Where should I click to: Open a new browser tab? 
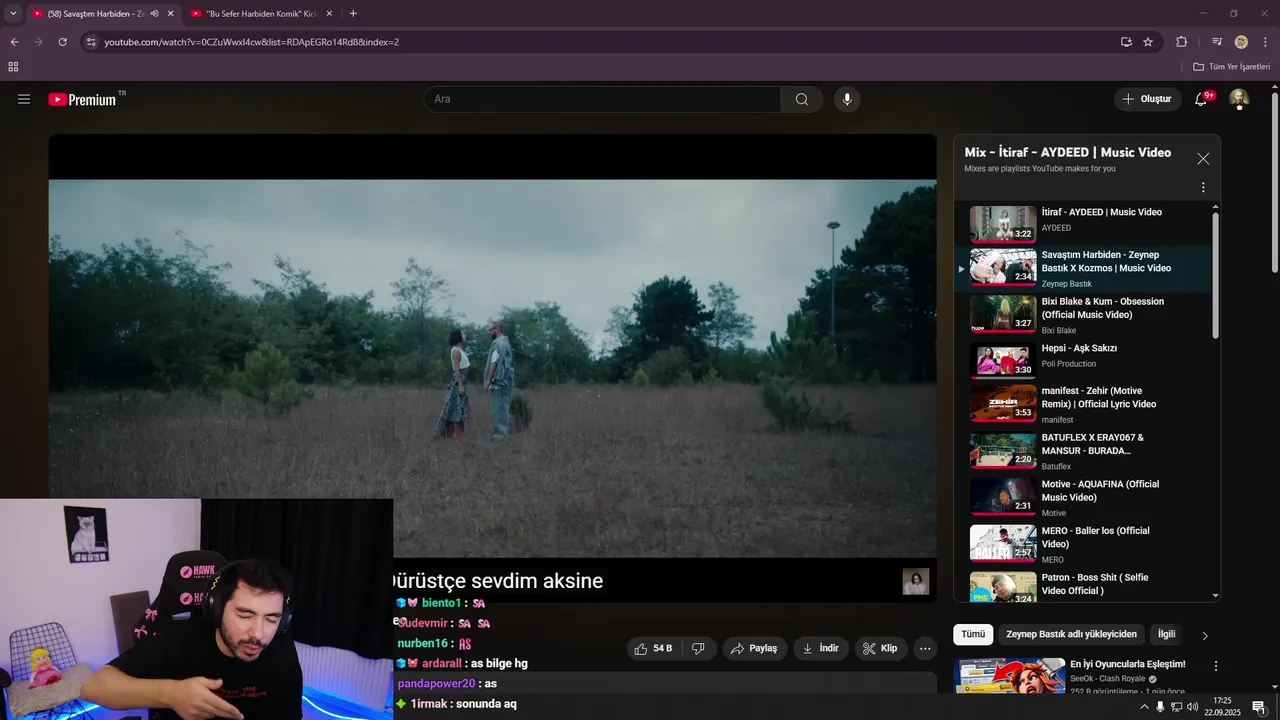(x=353, y=14)
